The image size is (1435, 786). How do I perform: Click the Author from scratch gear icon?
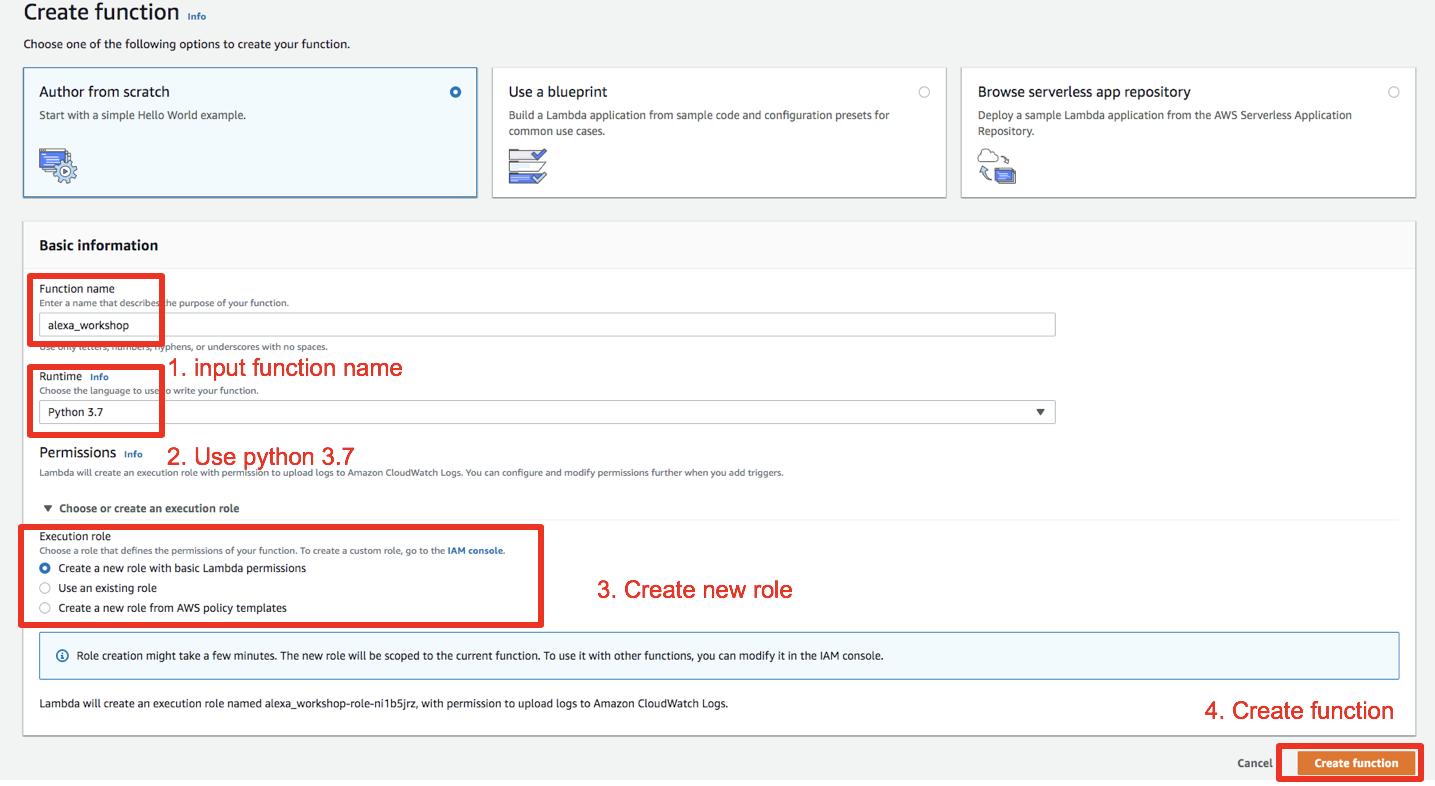click(x=58, y=165)
